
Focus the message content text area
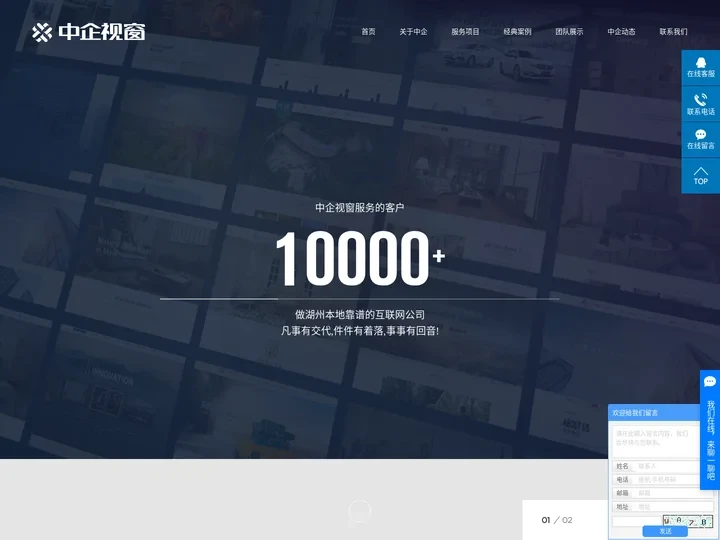click(656, 441)
